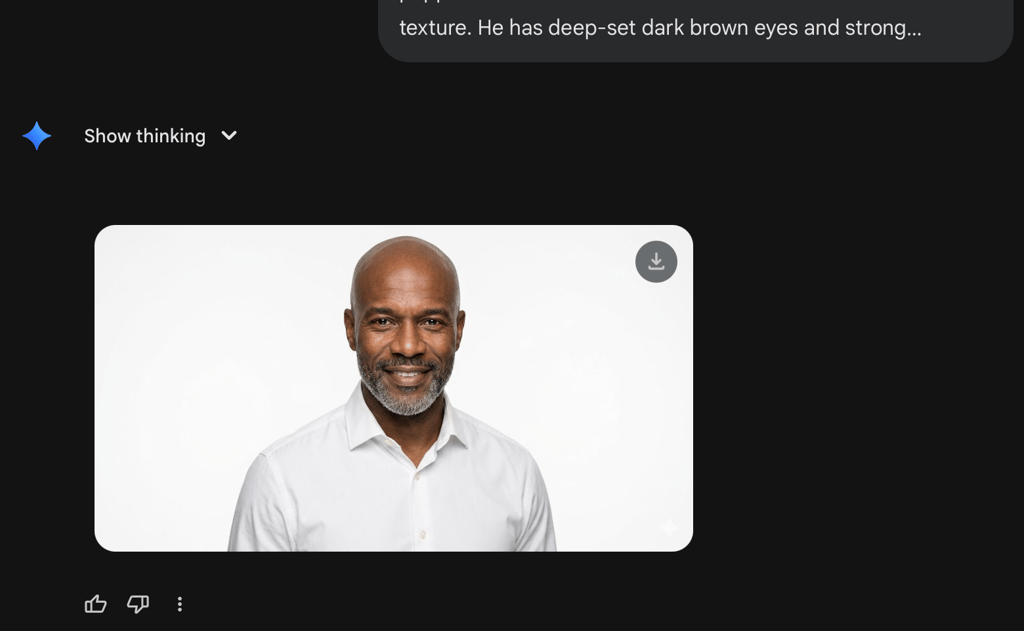Download the generated portrait image
The image size is (1024, 631).
point(656,262)
